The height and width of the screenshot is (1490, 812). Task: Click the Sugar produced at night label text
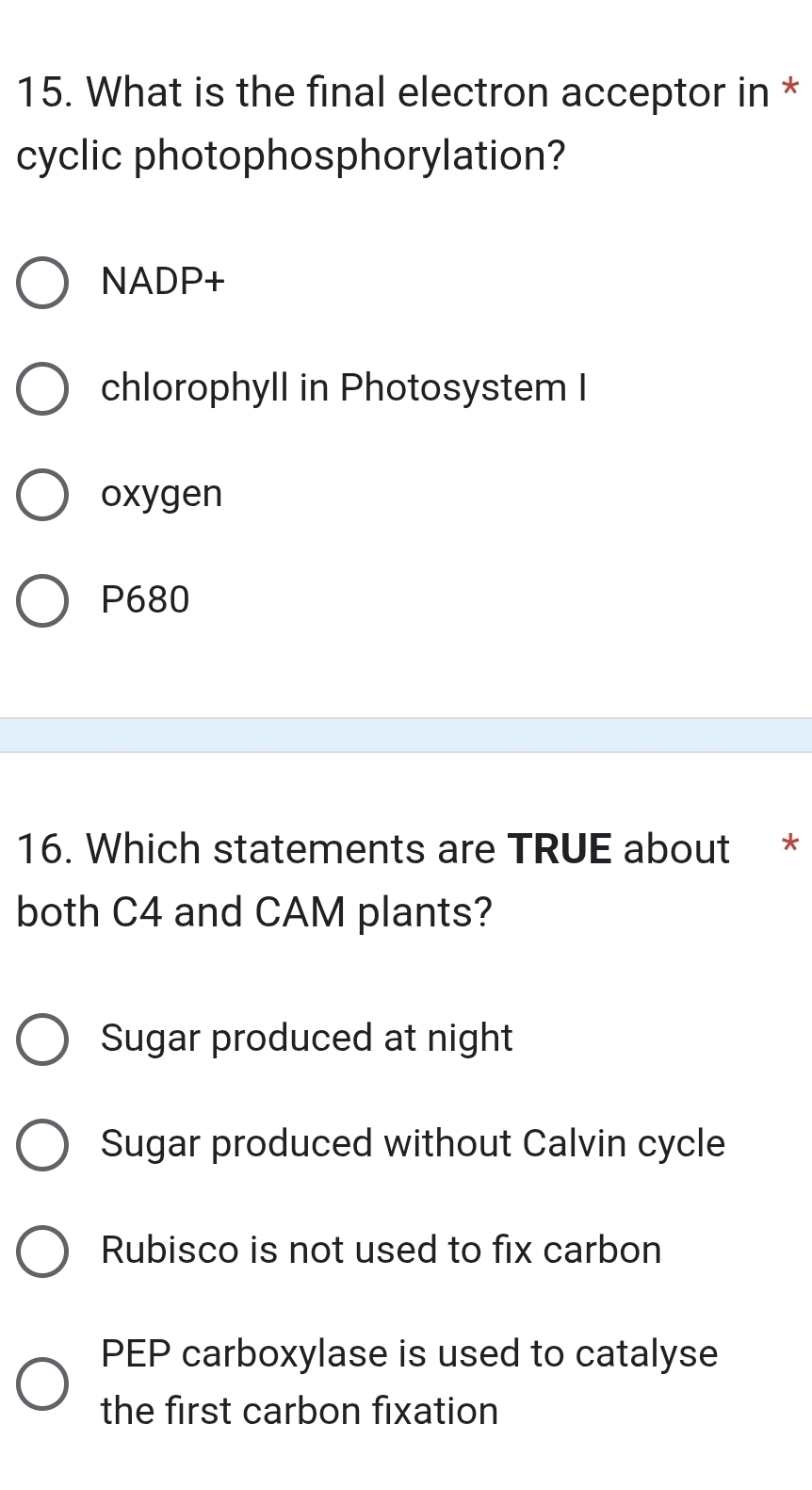[x=308, y=1040]
